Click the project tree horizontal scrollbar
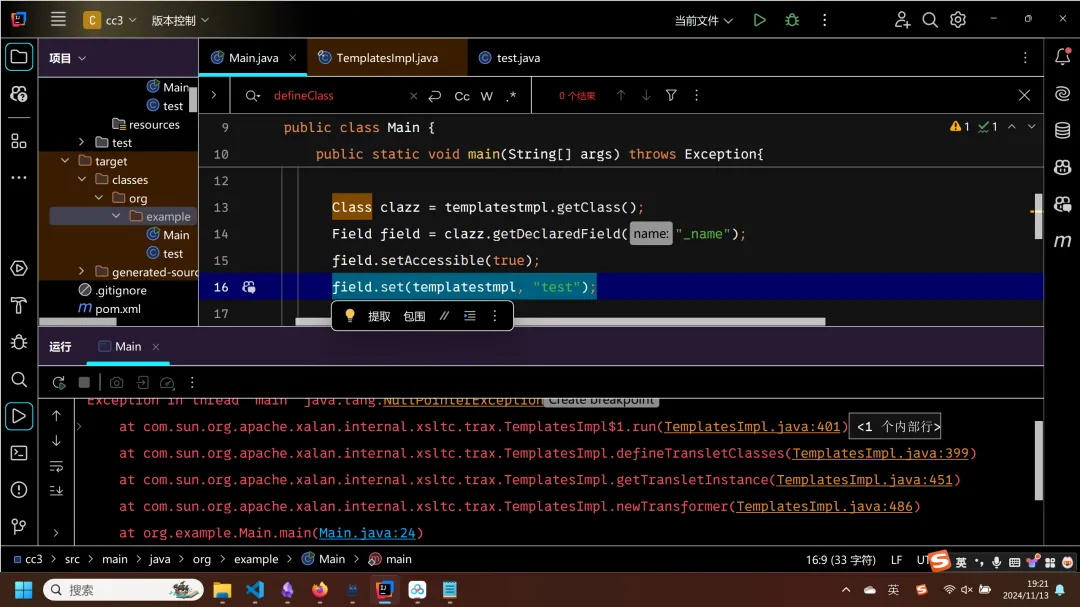The width and height of the screenshot is (1080, 607). click(78, 321)
